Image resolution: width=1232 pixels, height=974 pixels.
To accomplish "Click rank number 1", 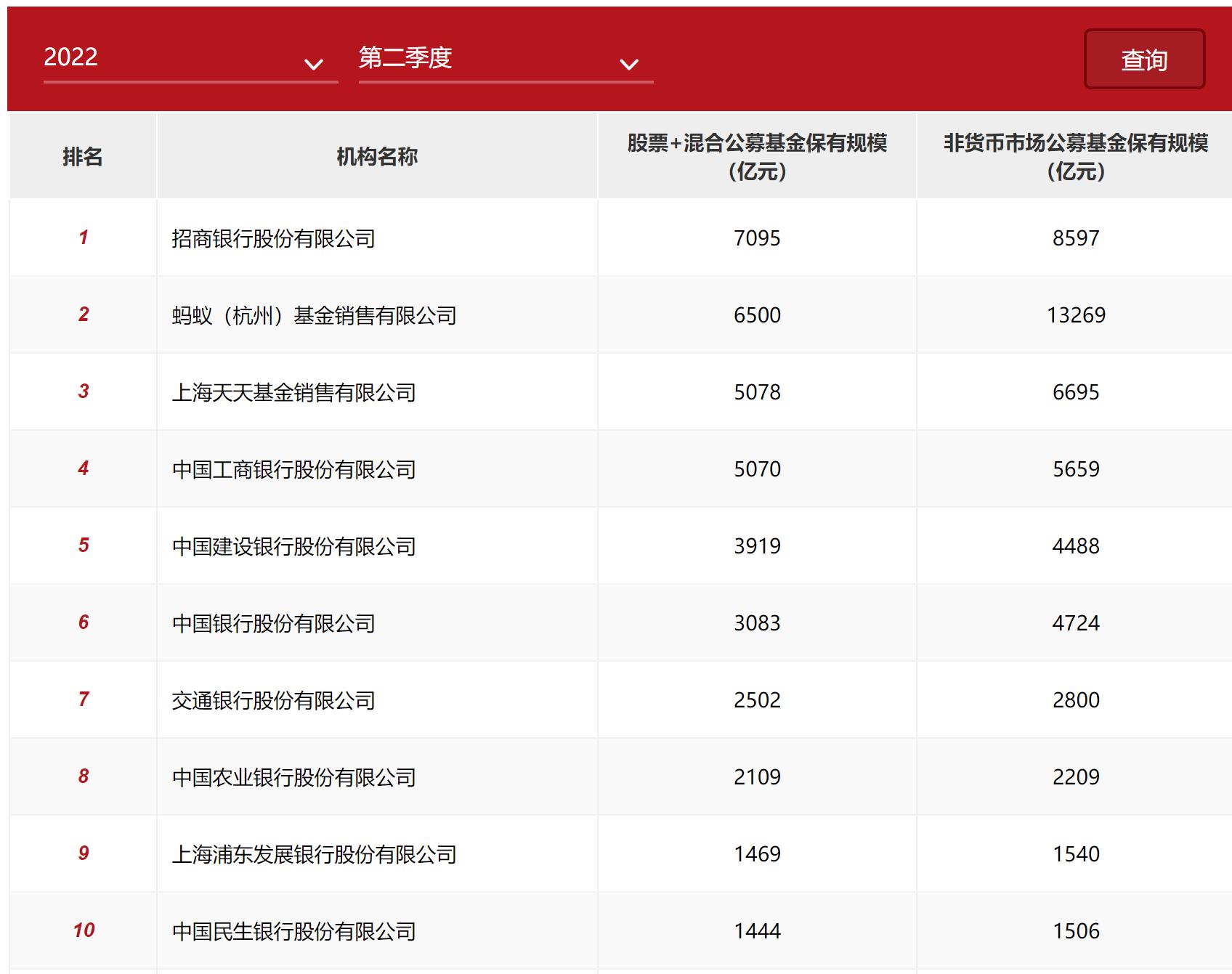I will pos(84,238).
